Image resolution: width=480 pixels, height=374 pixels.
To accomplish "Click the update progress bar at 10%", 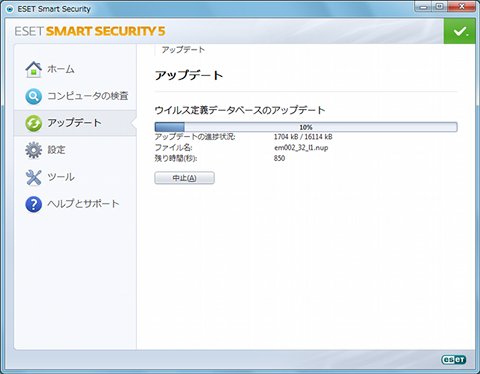I will (x=306, y=127).
